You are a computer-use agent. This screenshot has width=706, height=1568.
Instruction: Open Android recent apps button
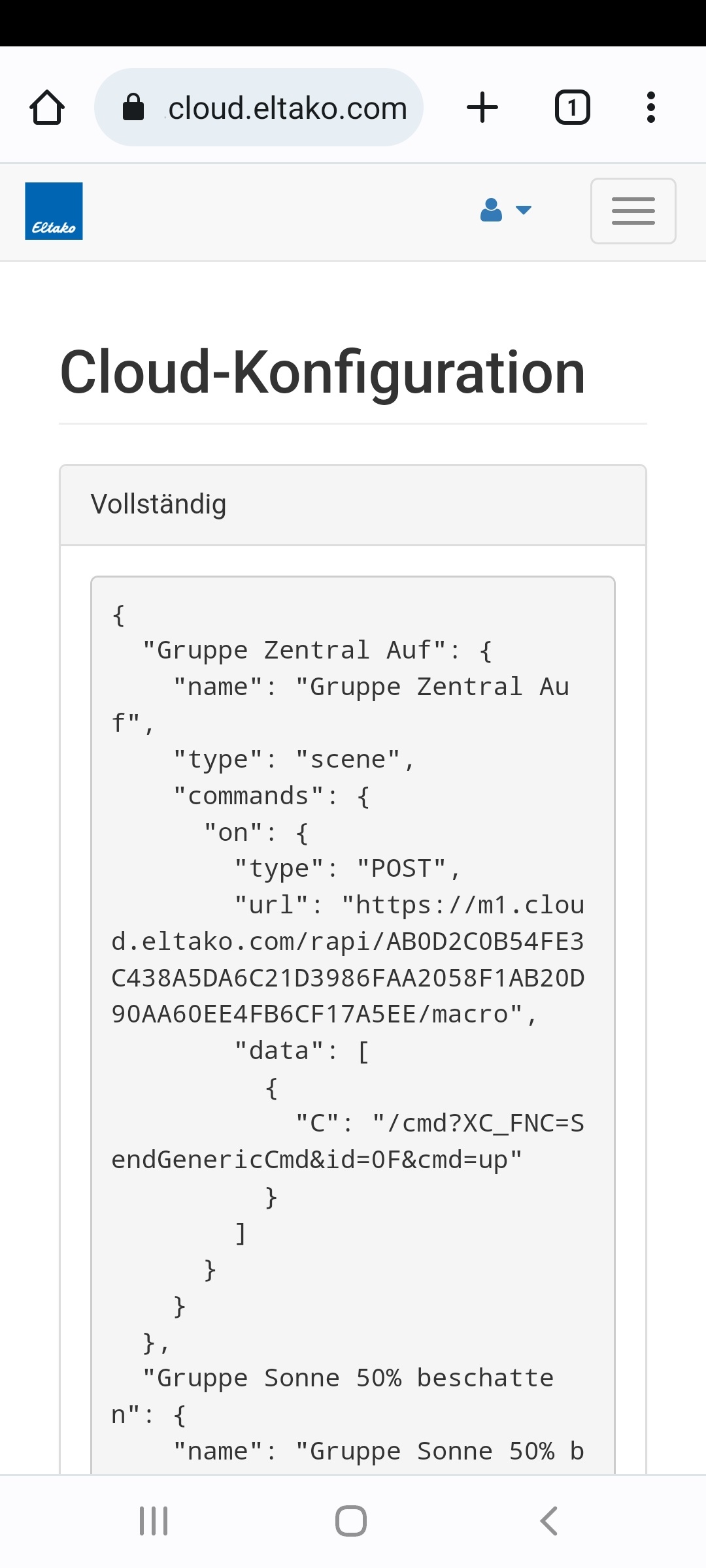tap(154, 1521)
